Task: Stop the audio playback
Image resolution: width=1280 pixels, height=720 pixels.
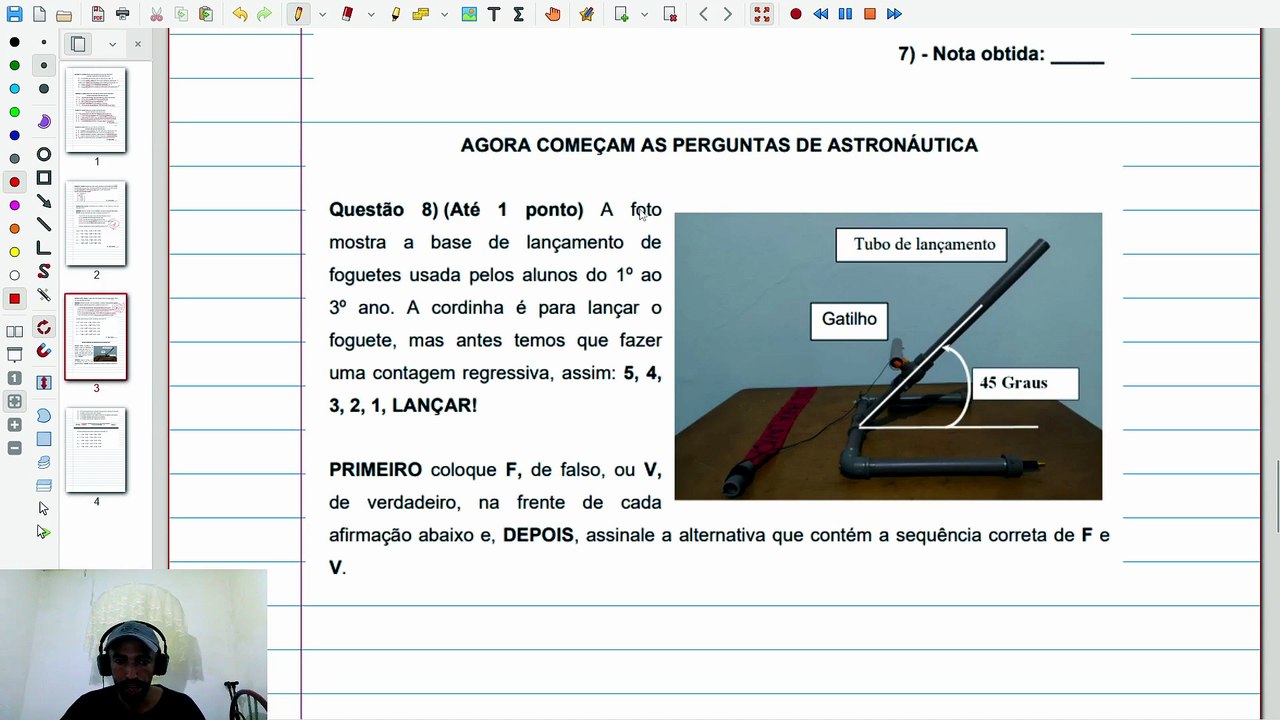Action: pyautogui.click(x=870, y=14)
